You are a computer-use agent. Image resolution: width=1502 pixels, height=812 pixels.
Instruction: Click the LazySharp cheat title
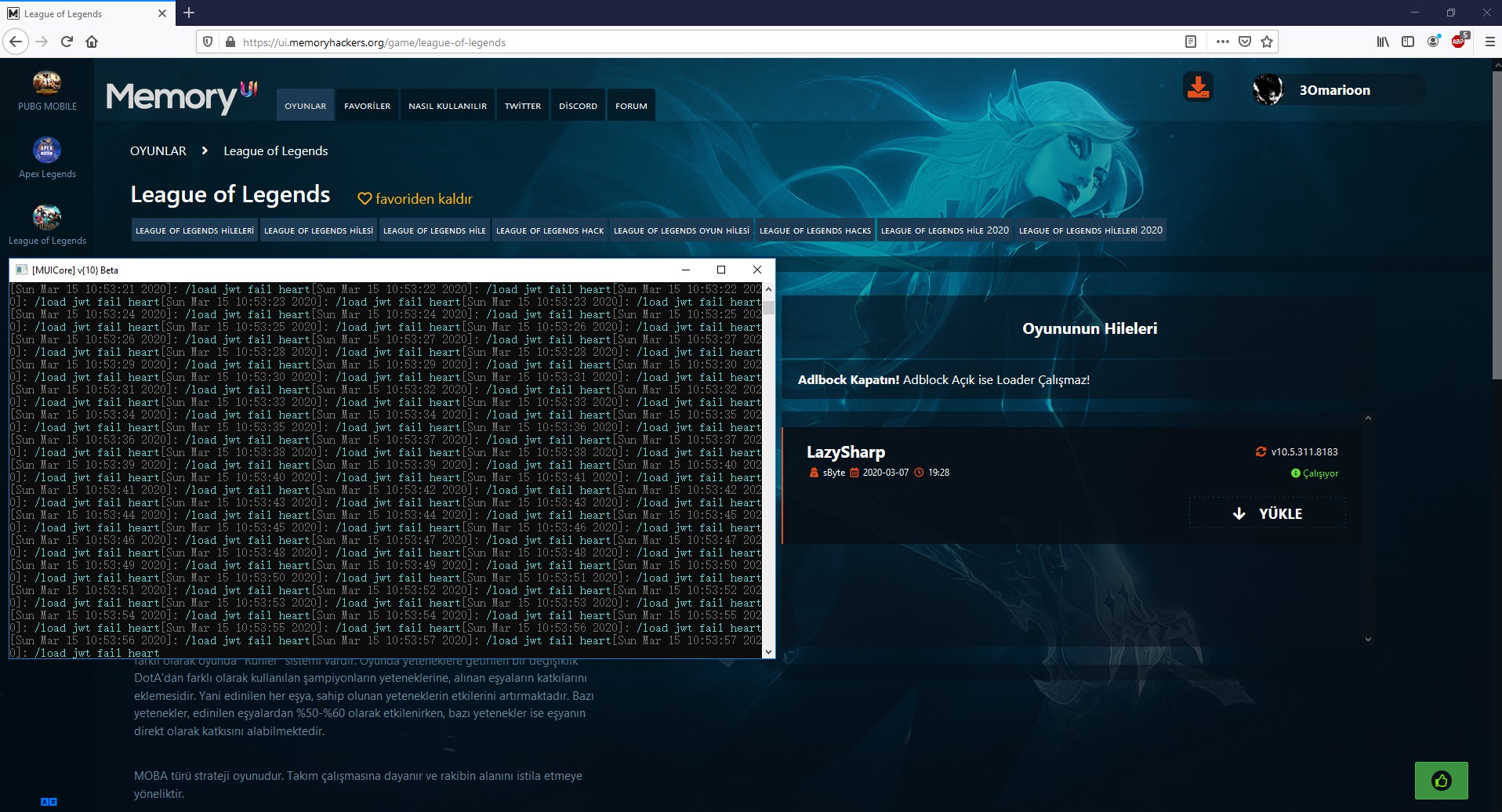point(846,452)
